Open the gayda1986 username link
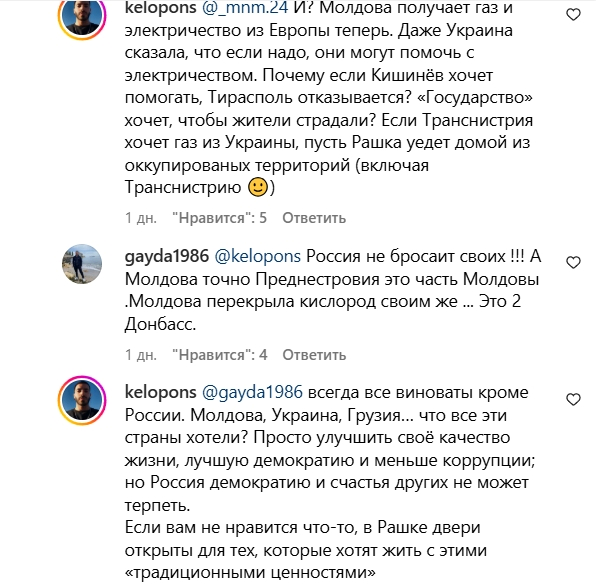The image size is (596, 584). pos(167,257)
